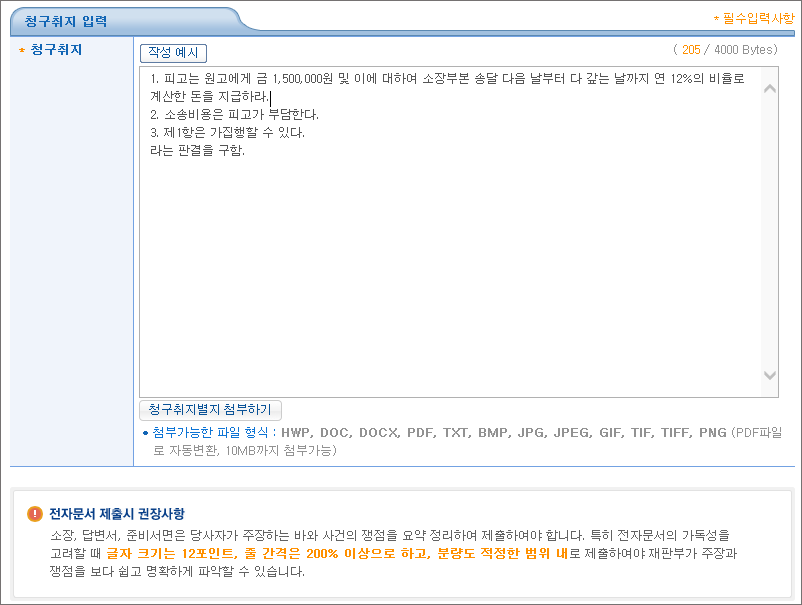This screenshot has height=605, width=802.
Task: Click the blue bullet before 첨부가능한 파일 형식
Action: pyautogui.click(x=141, y=428)
